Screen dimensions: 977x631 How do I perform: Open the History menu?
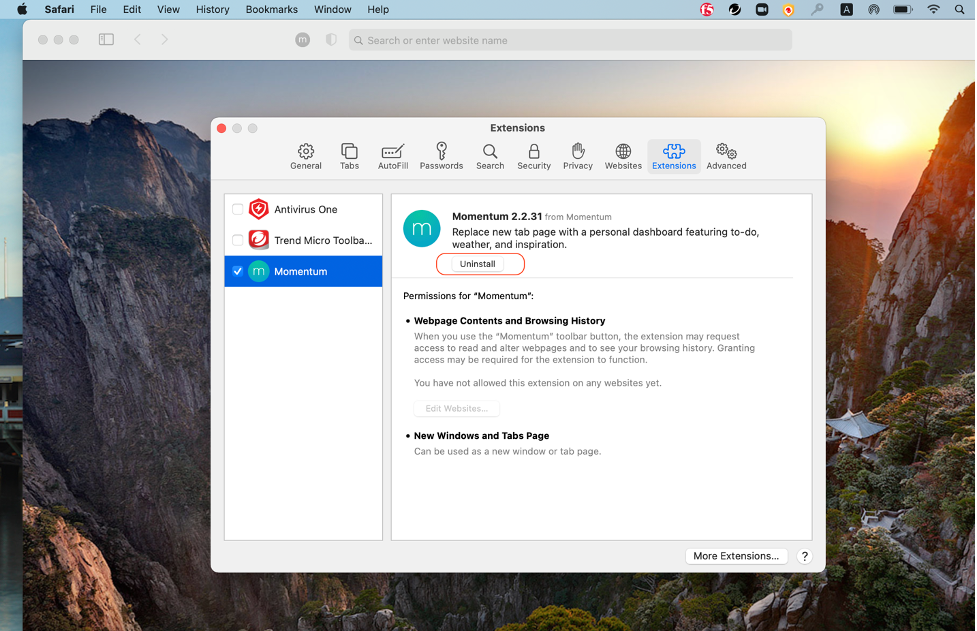point(212,9)
